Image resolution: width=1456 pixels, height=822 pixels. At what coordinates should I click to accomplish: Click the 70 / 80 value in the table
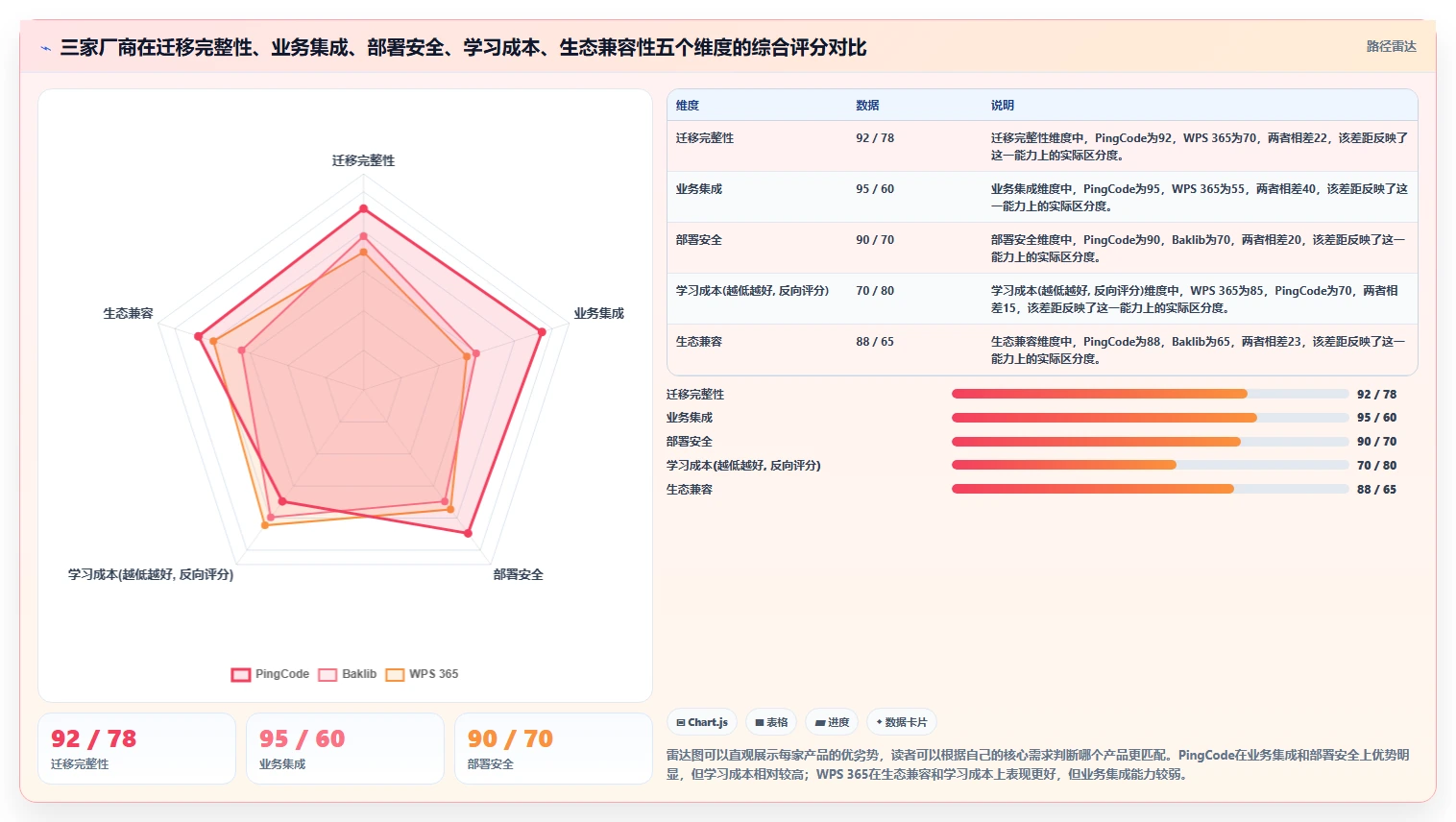pyautogui.click(x=875, y=291)
